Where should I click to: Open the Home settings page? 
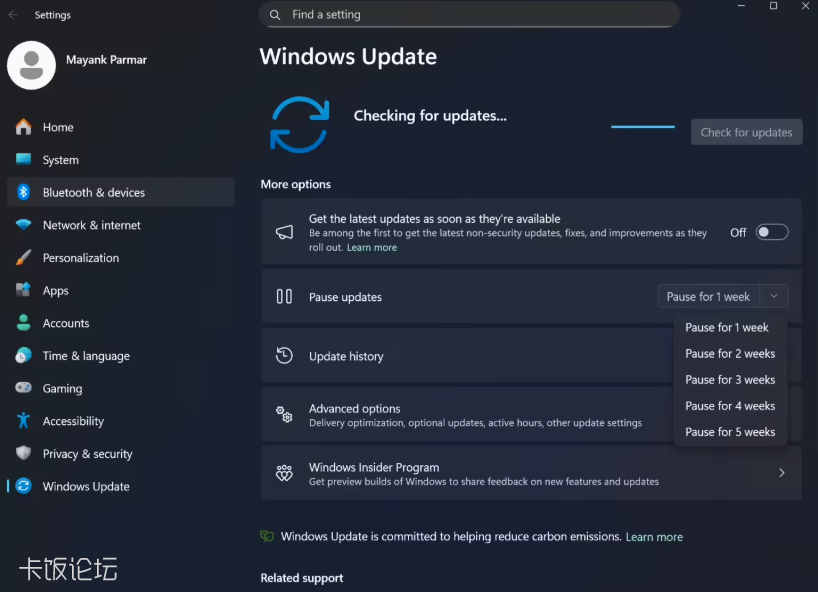121,127
